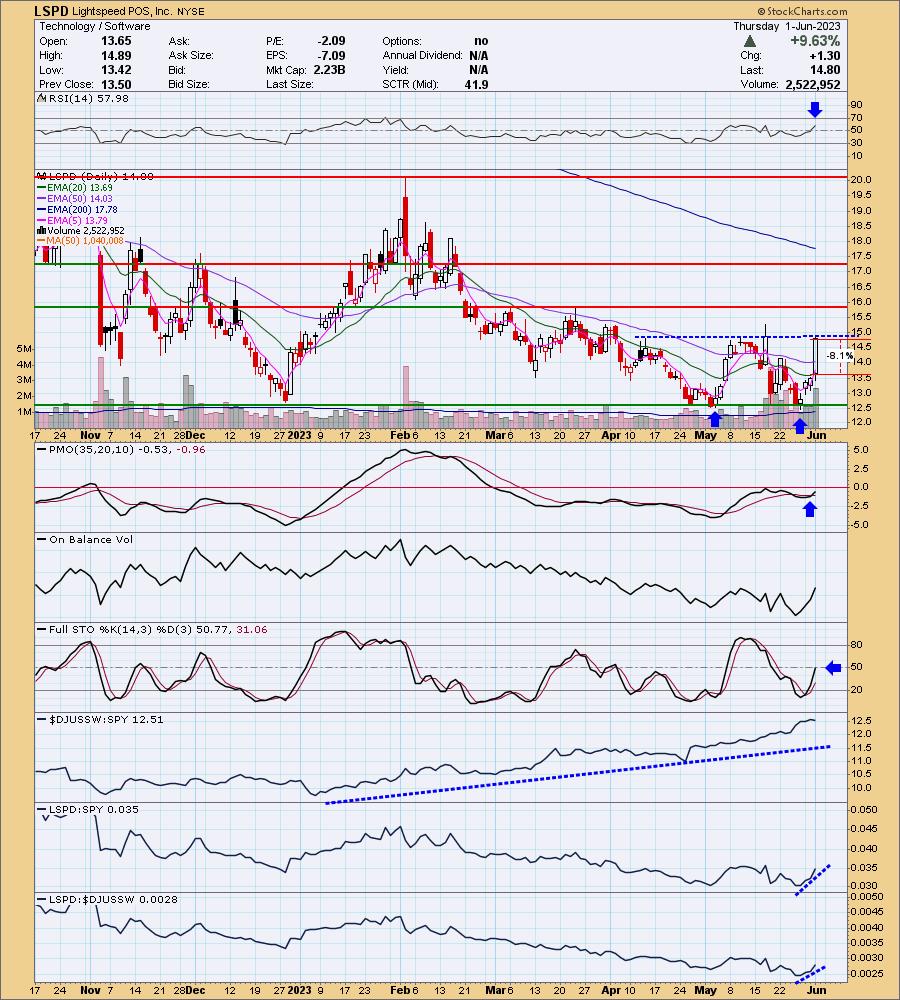Image resolution: width=900 pixels, height=1000 pixels.
Task: Select the High value 14.89
Action: (x=116, y=55)
